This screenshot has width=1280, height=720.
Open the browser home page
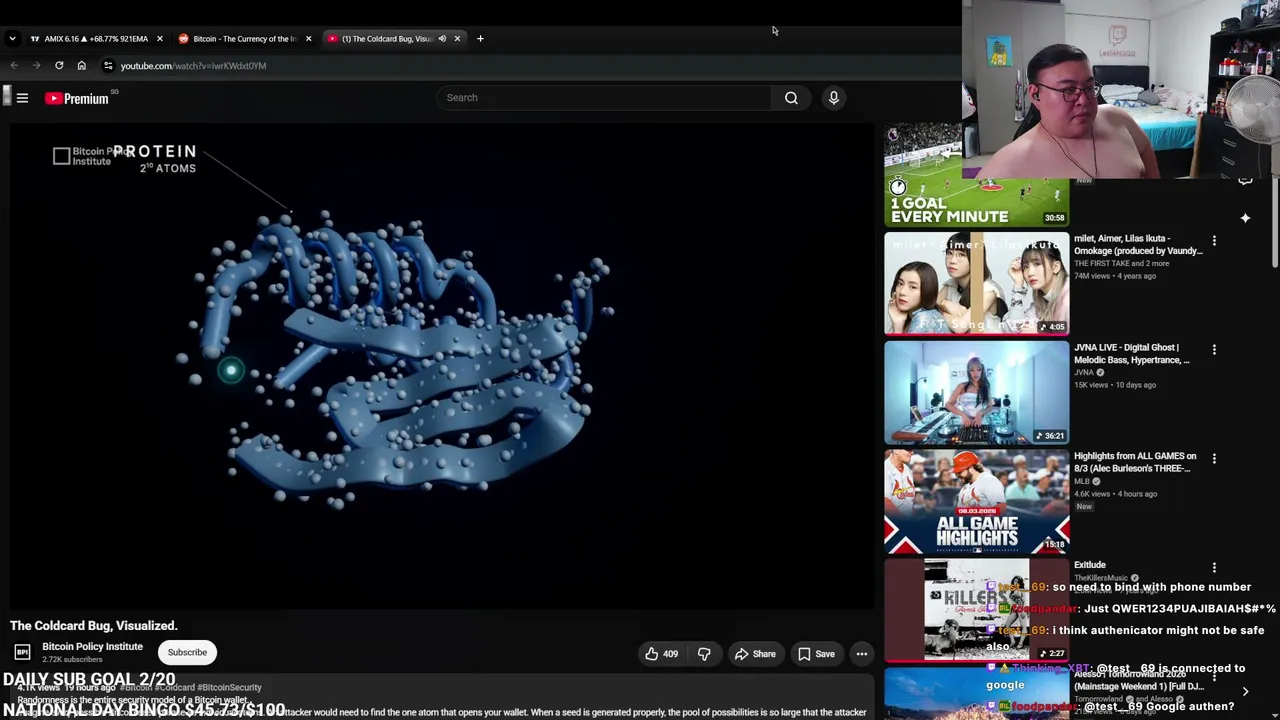(x=82, y=66)
